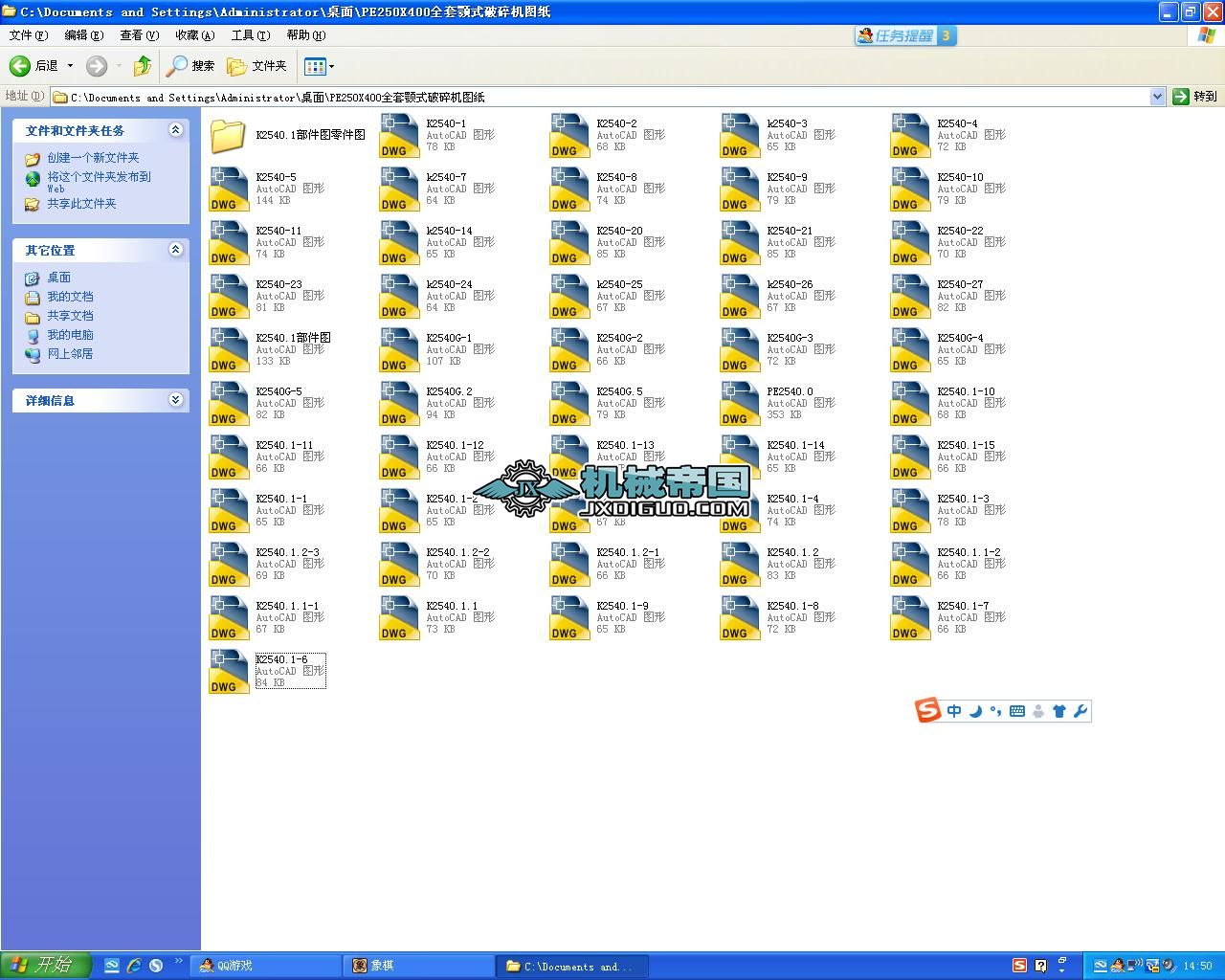1225x980 pixels.
Task: Open the Sogou soft keyboard icon
Action: (1017, 711)
